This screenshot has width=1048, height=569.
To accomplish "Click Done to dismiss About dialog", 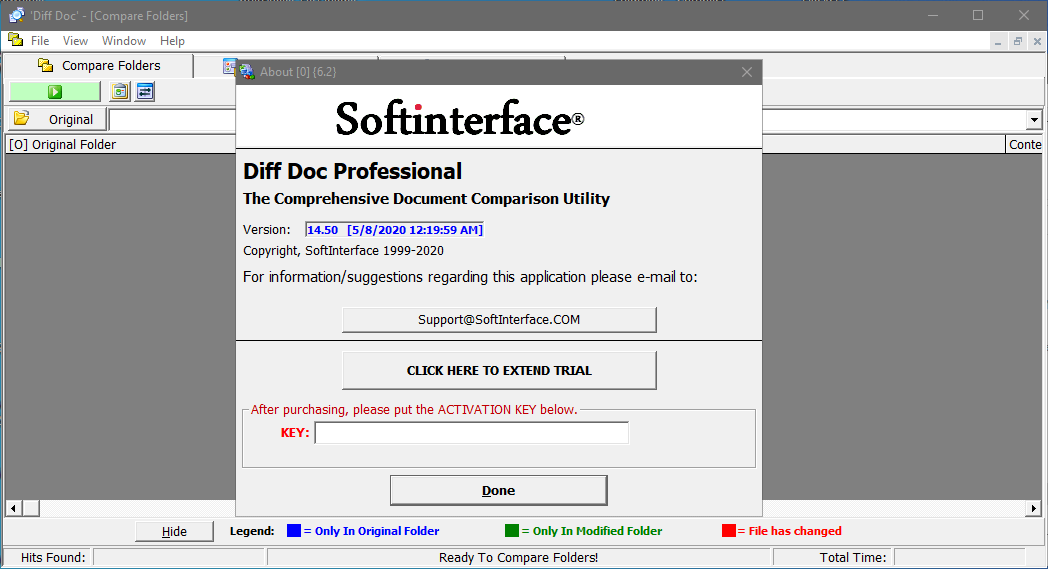I will tap(499, 490).
